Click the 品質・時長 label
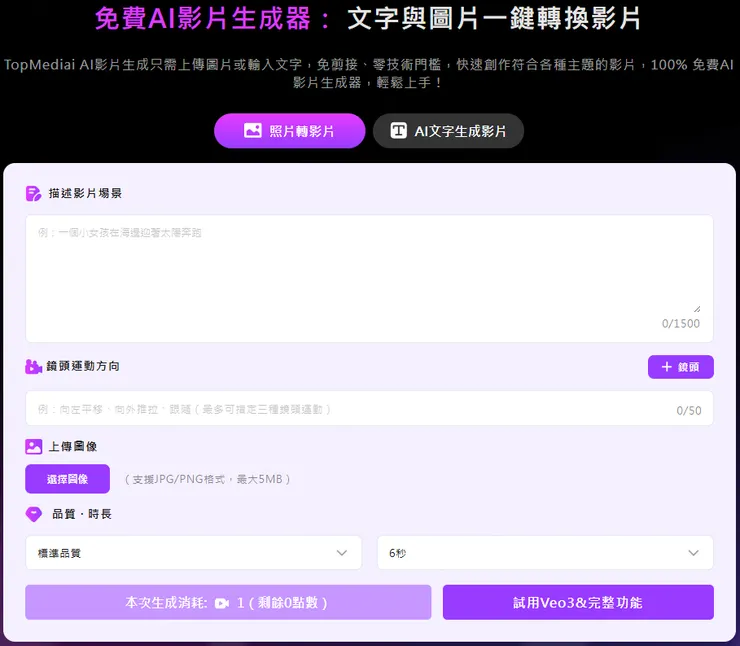Image resolution: width=740 pixels, height=646 pixels. (x=82, y=514)
